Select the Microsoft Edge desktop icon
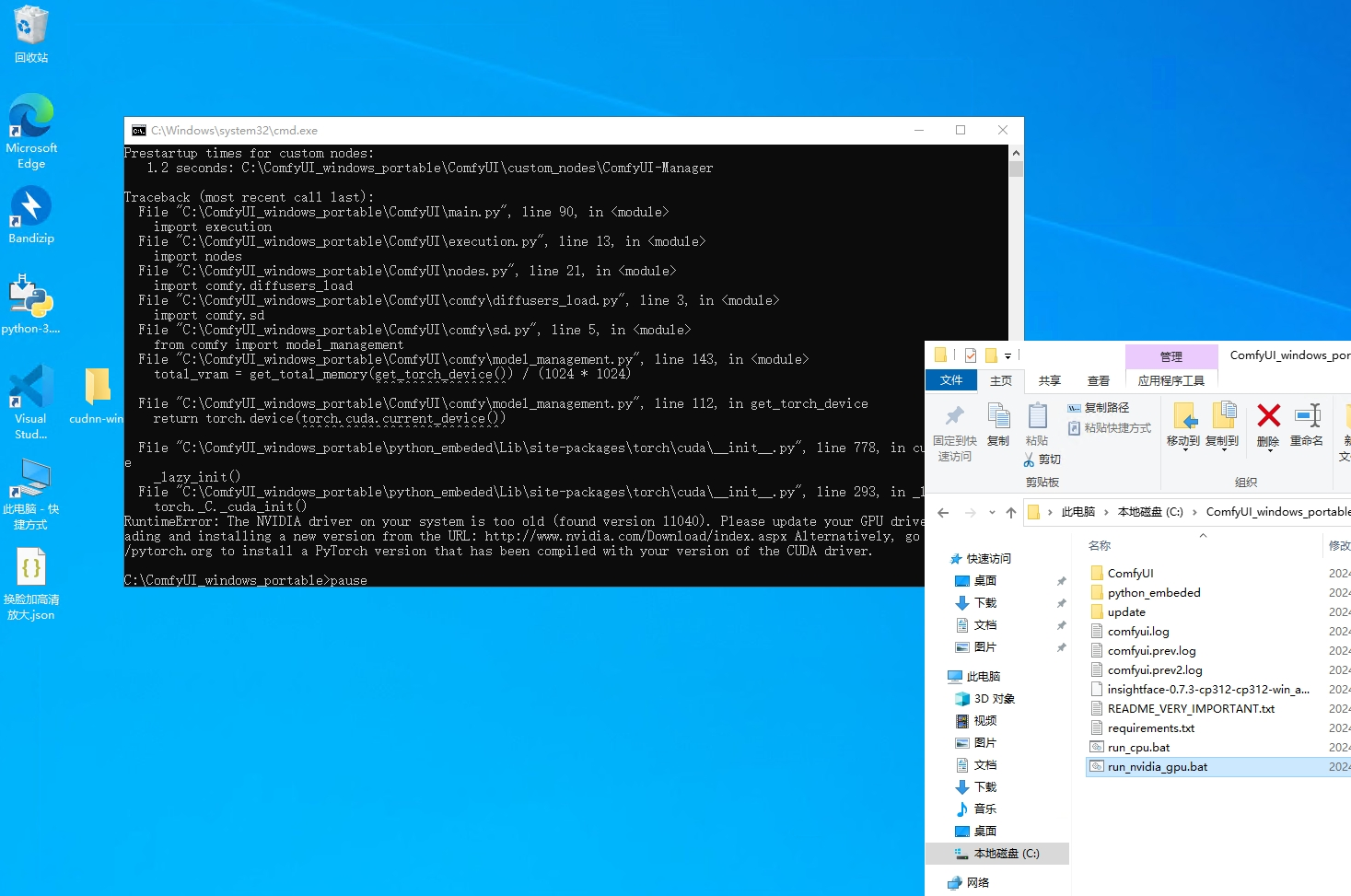This screenshot has height=896, width=1351. pyautogui.click(x=31, y=131)
